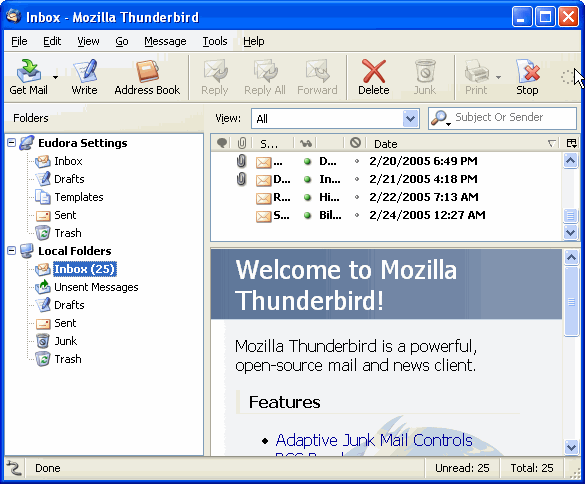Open Sent under Eudora Settings

65,215
